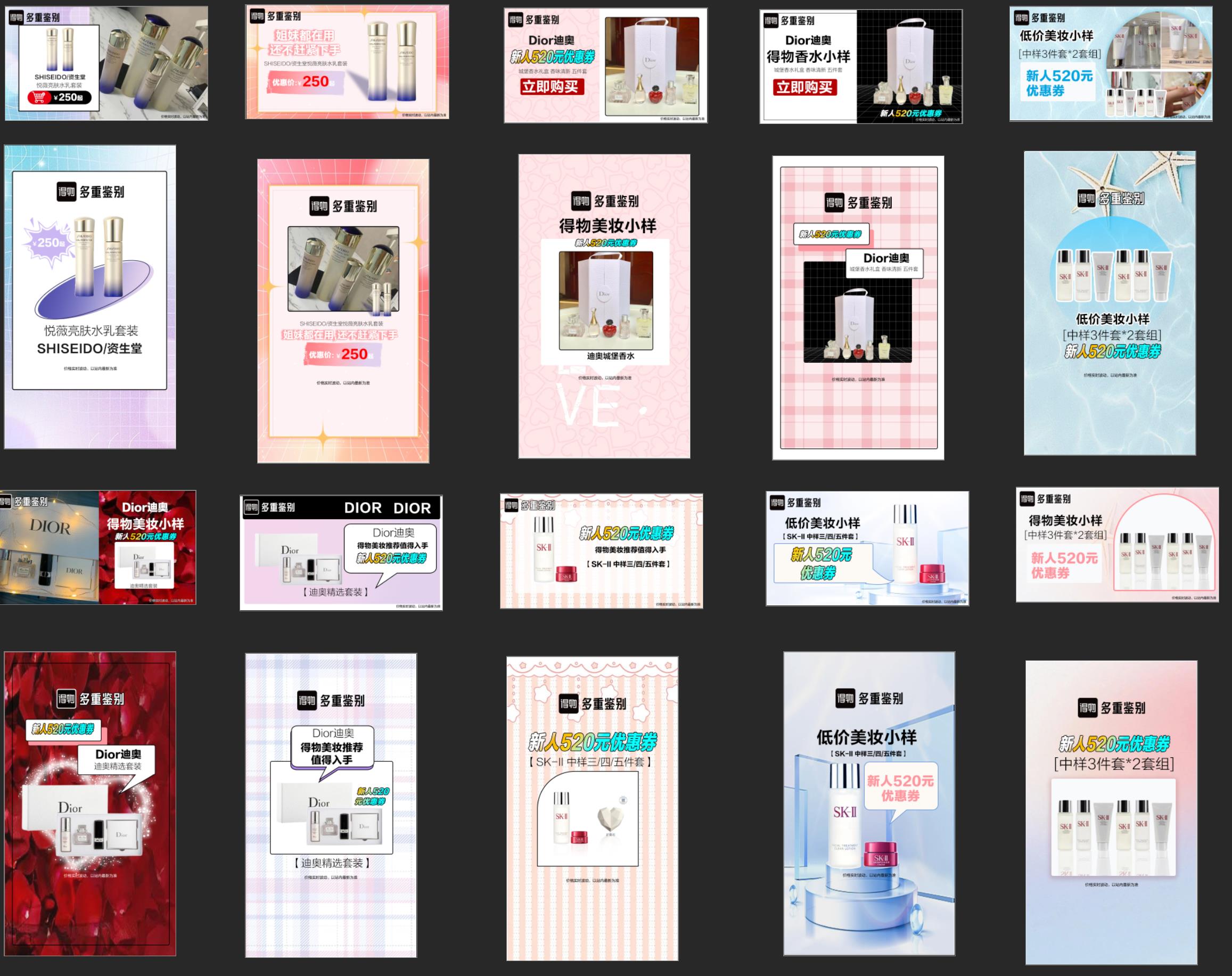The image size is (1232, 976).
Task: Select the striped portrait poster with the scalloped top border
Action: pos(592,808)
